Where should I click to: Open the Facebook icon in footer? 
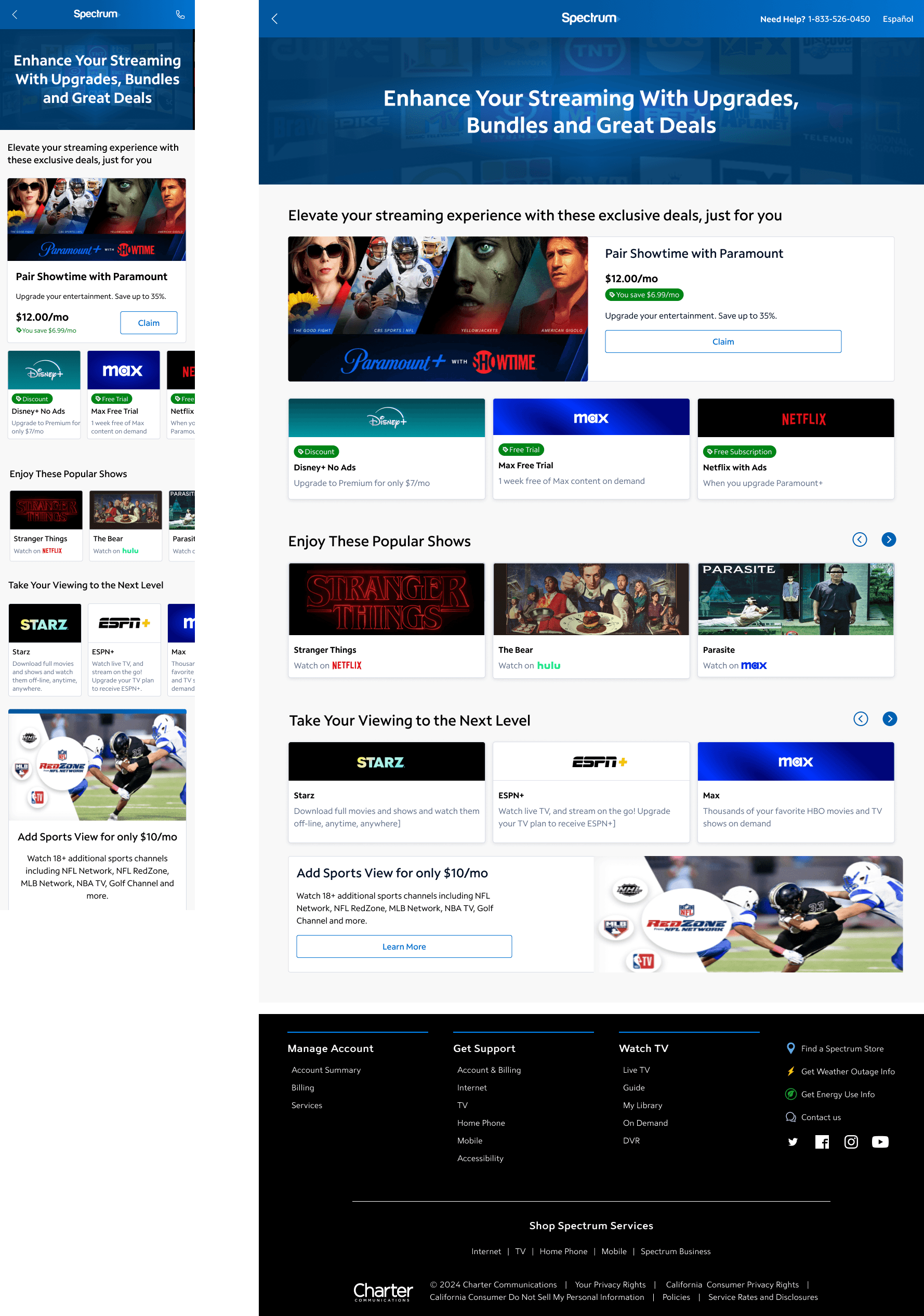tap(822, 1142)
